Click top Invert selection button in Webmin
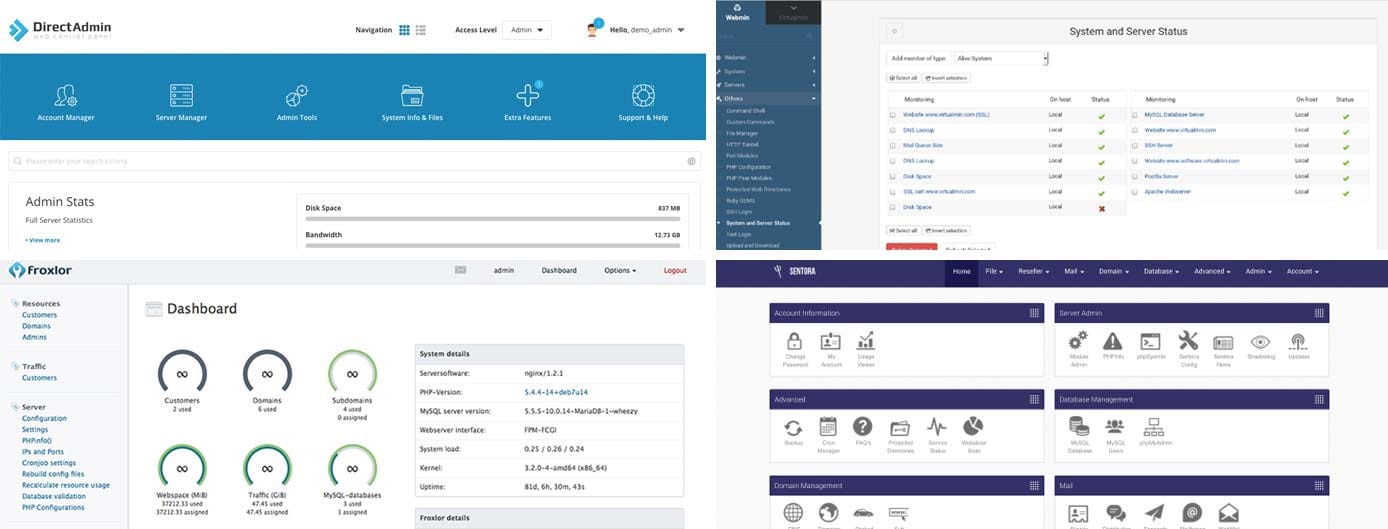This screenshot has width=1388, height=529. [x=946, y=78]
